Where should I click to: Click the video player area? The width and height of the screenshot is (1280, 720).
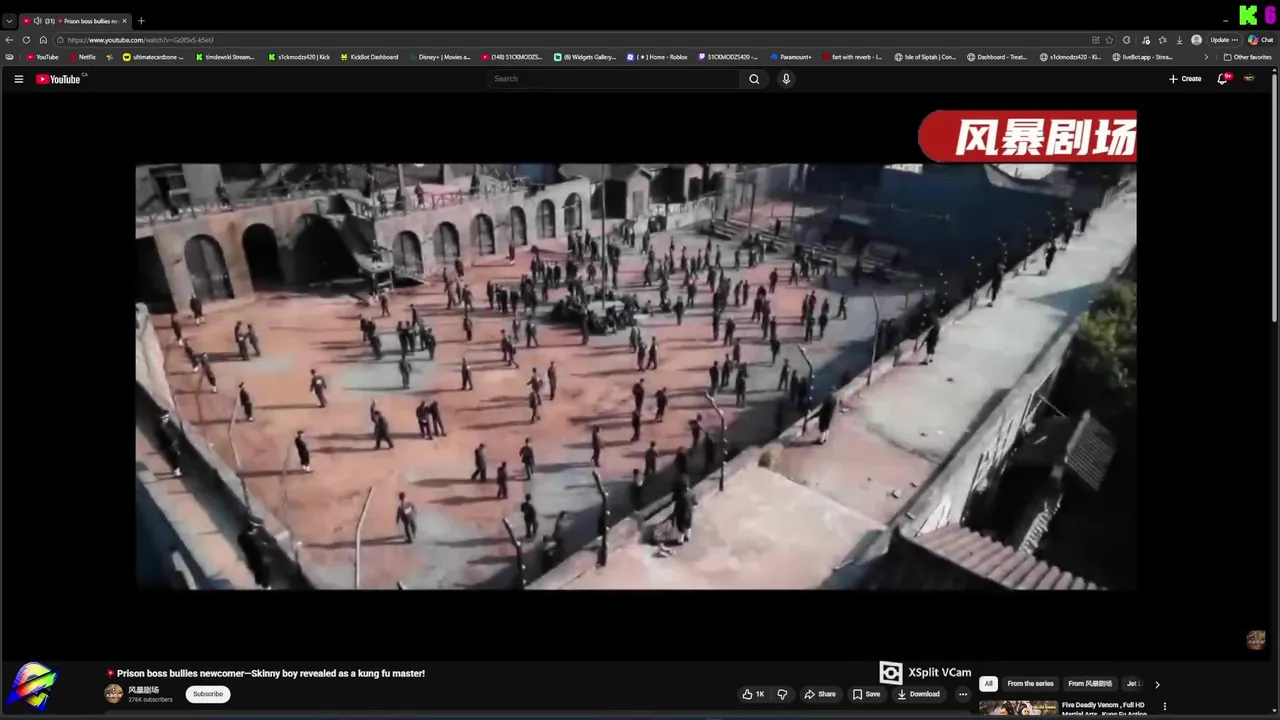(636, 376)
